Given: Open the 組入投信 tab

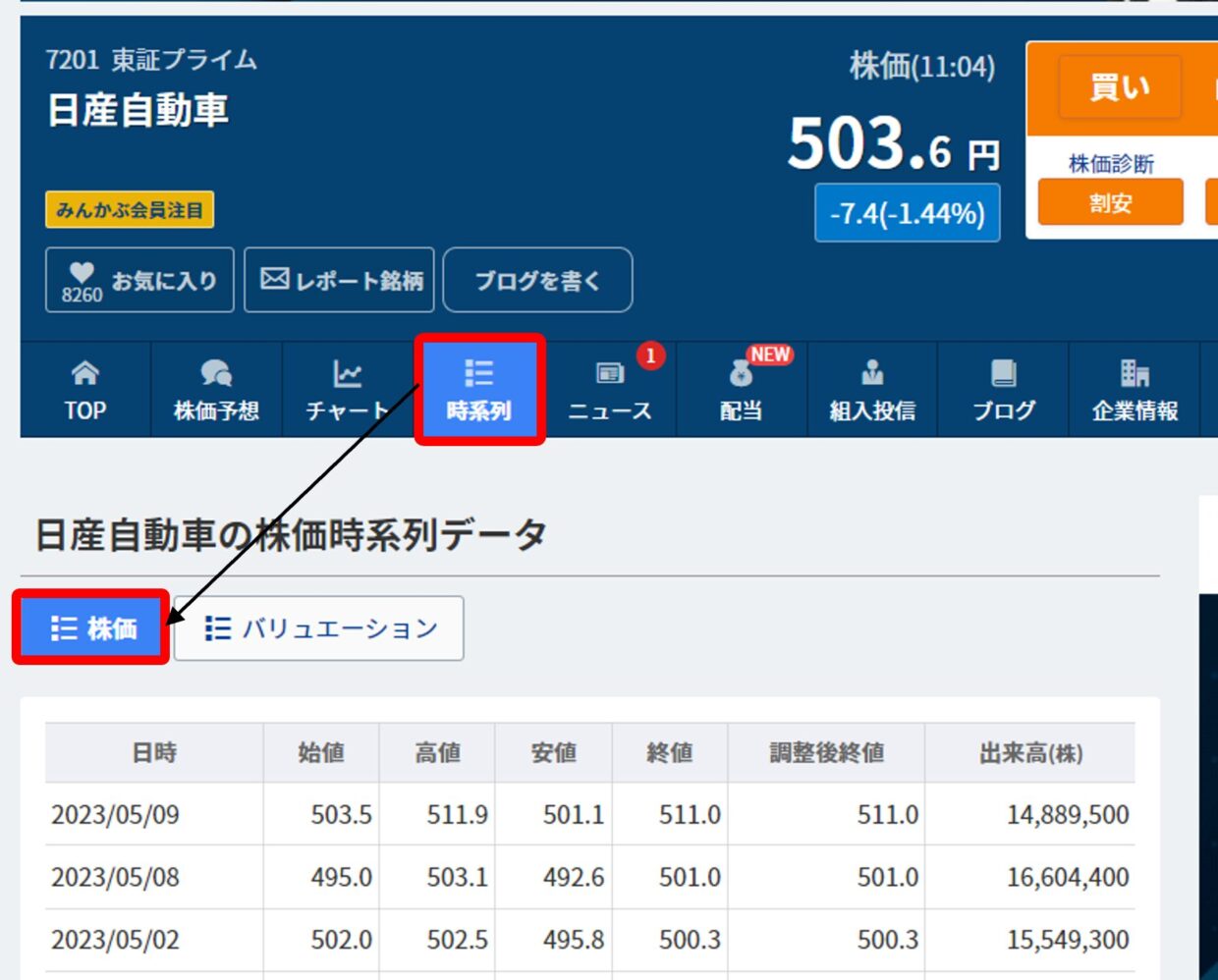Looking at the screenshot, I should click(872, 389).
